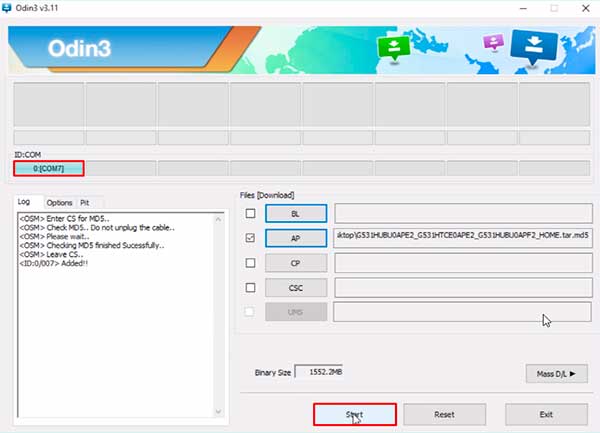Viewport: 600px width, 433px height.
Task: Click the log scrollbar down arrow
Action: click(x=218, y=412)
